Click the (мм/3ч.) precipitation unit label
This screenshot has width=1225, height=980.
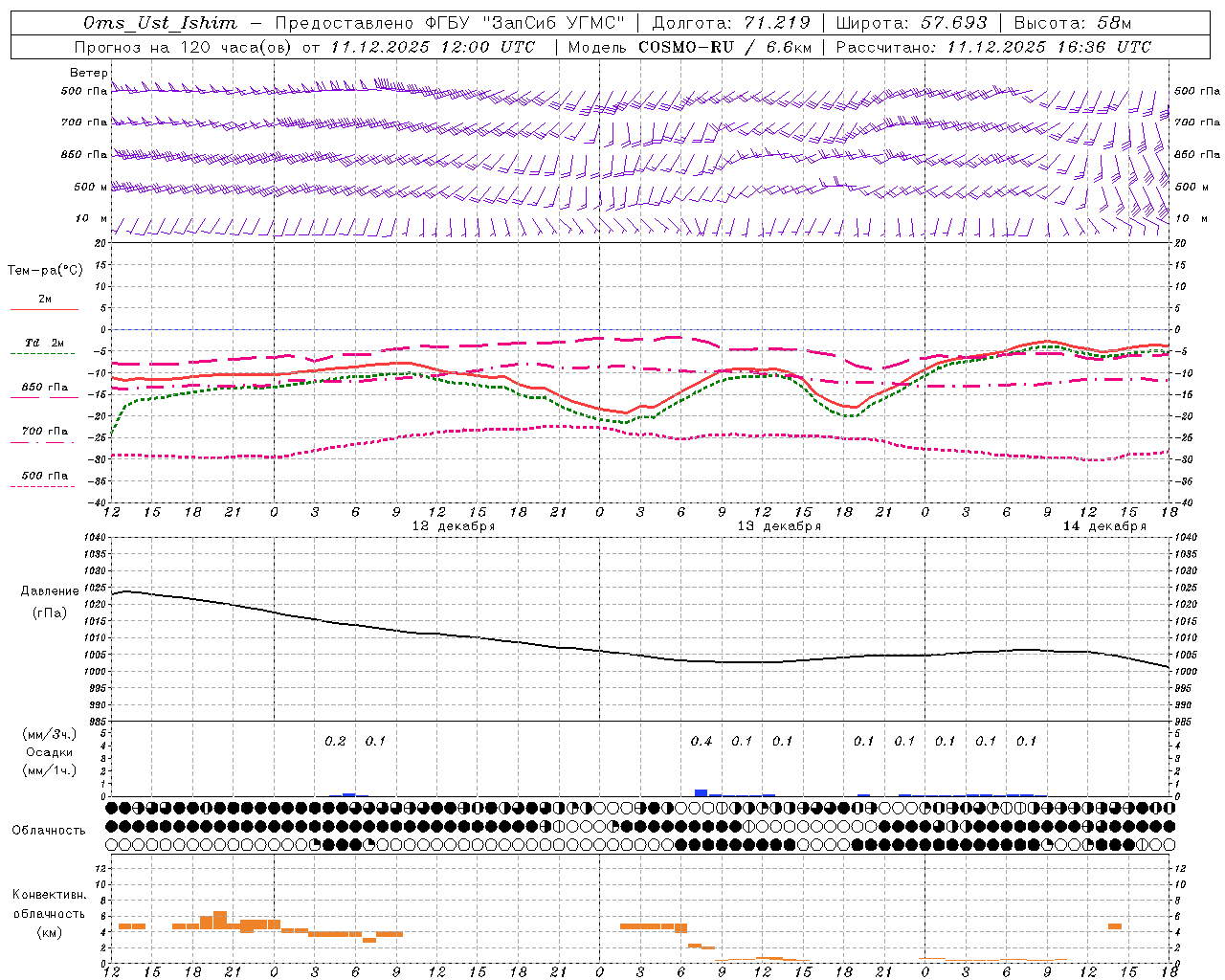pyautogui.click(x=50, y=734)
